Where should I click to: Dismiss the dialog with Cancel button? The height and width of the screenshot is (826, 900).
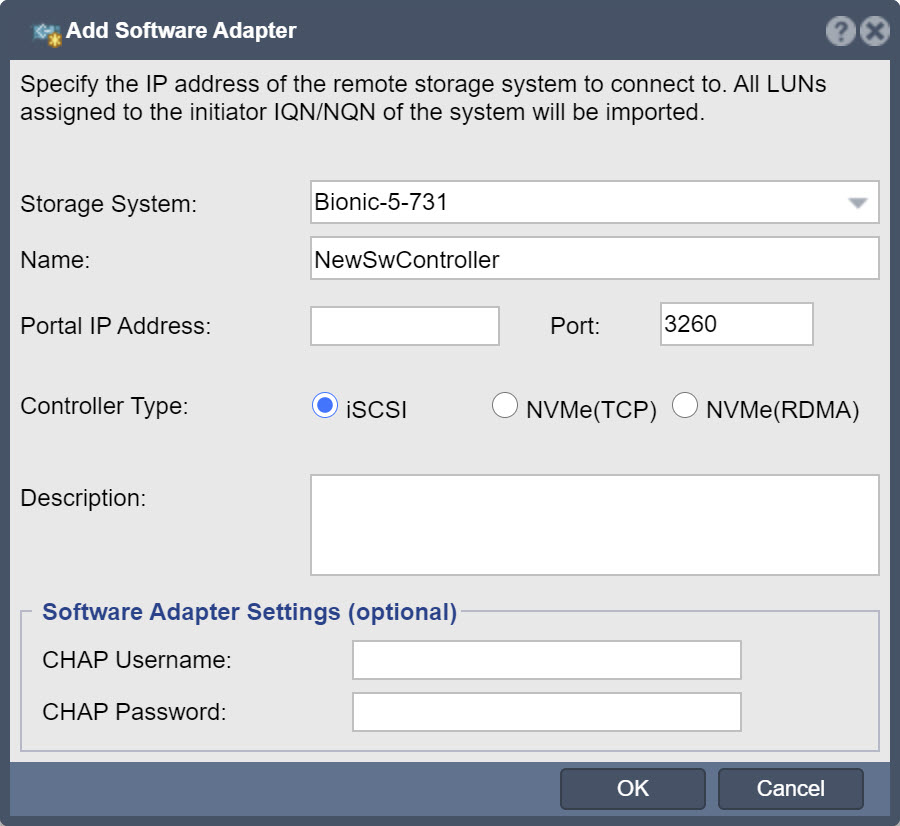[790, 789]
